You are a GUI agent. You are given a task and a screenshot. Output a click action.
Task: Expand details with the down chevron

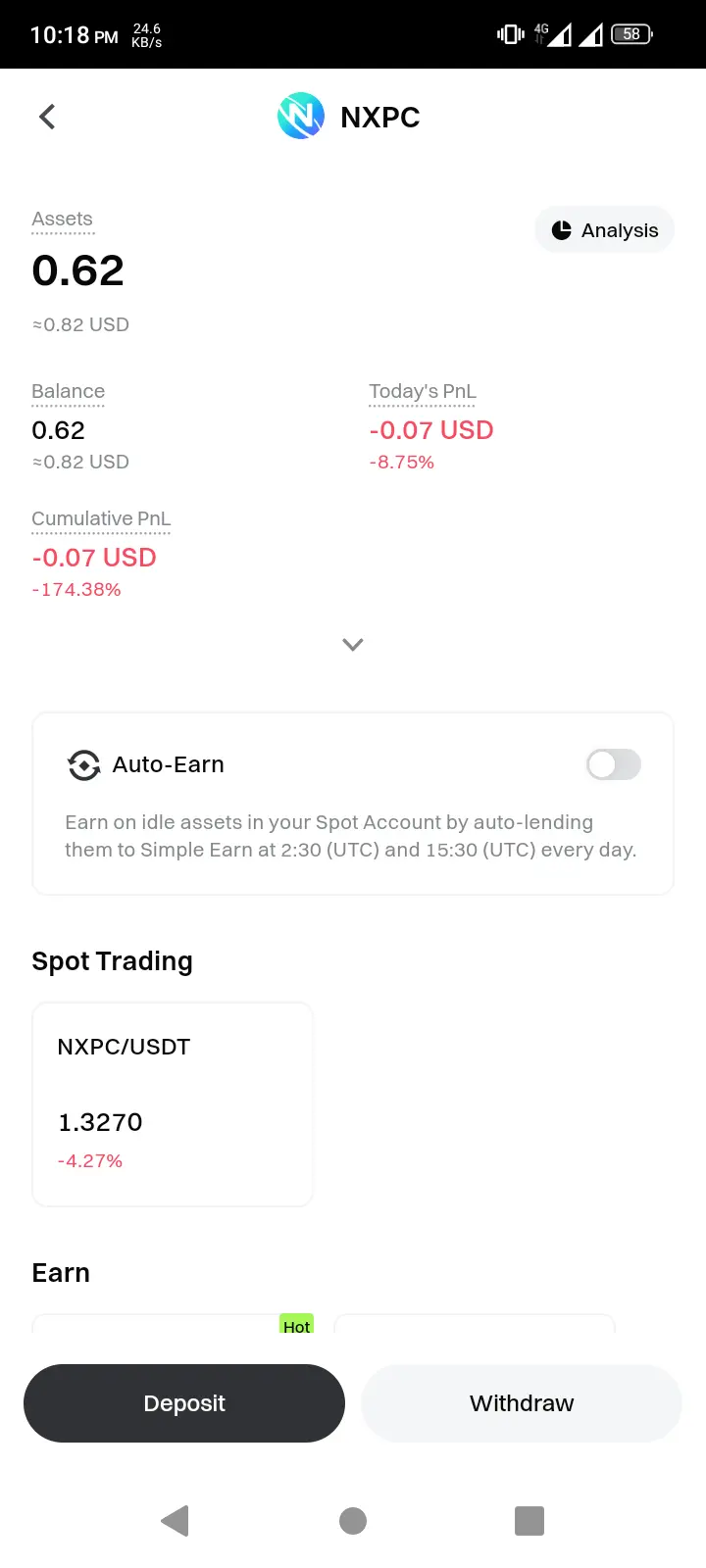click(353, 644)
